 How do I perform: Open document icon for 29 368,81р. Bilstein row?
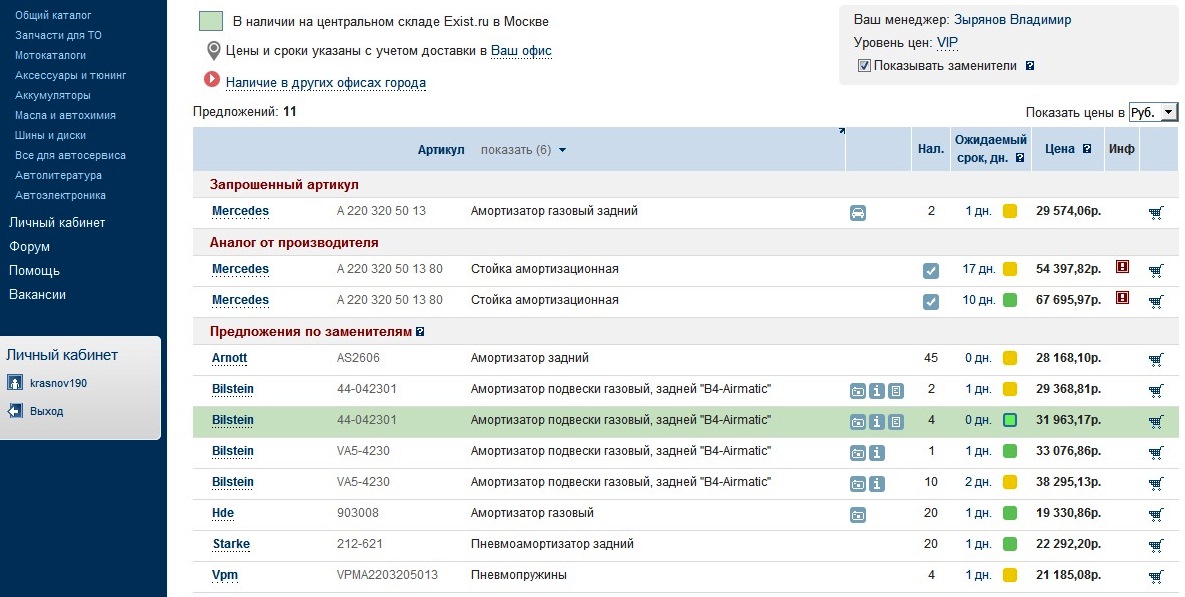pos(896,391)
